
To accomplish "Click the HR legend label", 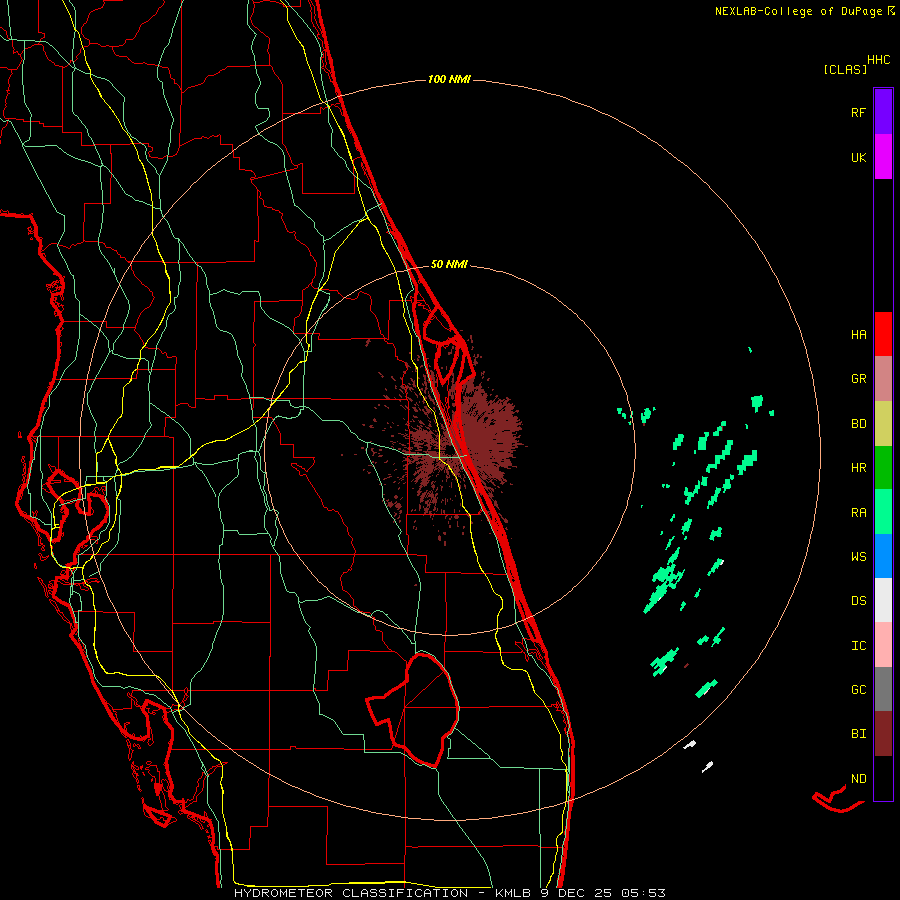I will tap(858, 468).
